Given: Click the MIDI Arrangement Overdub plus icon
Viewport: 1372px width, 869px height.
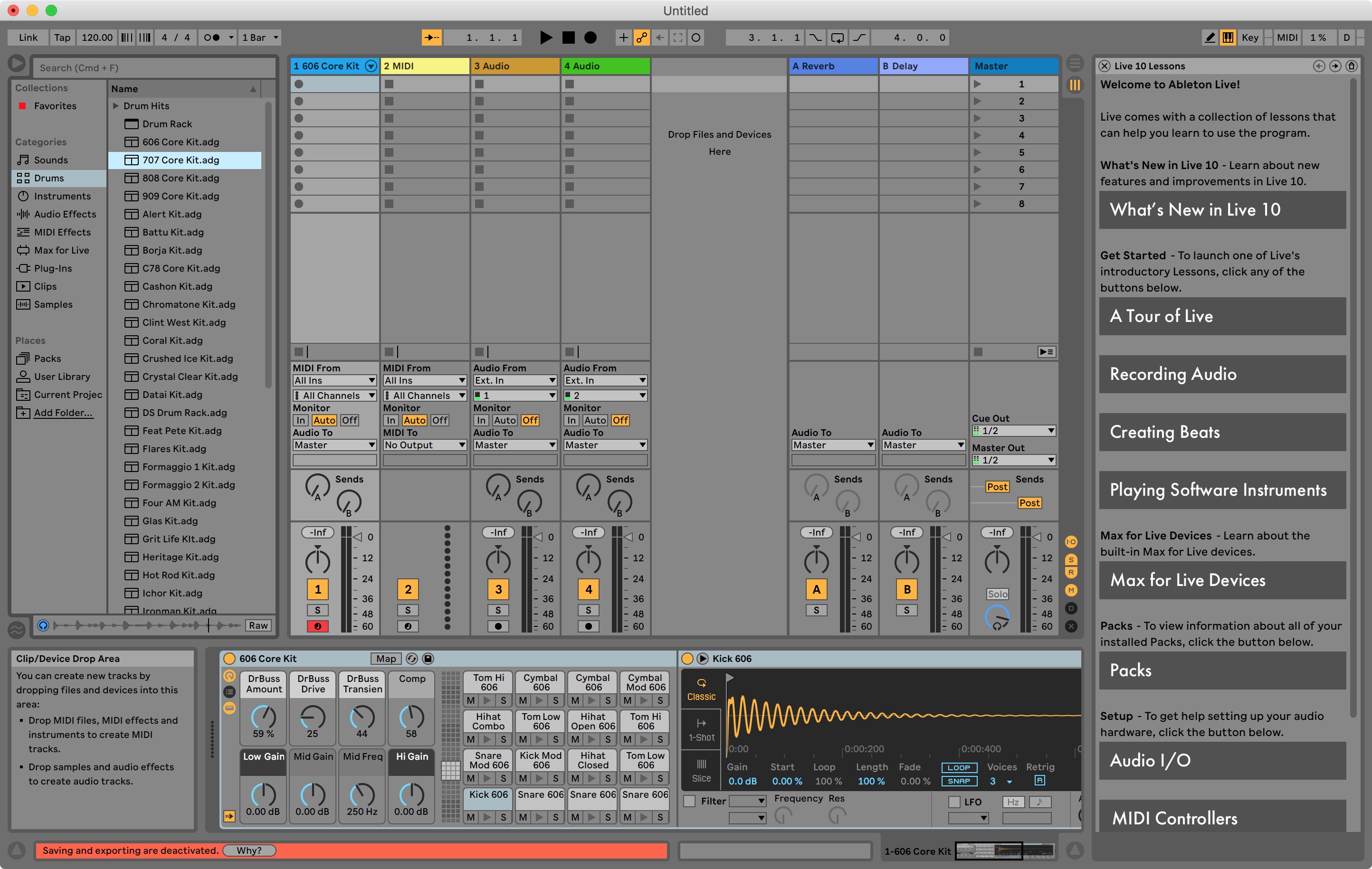Looking at the screenshot, I should click(623, 38).
